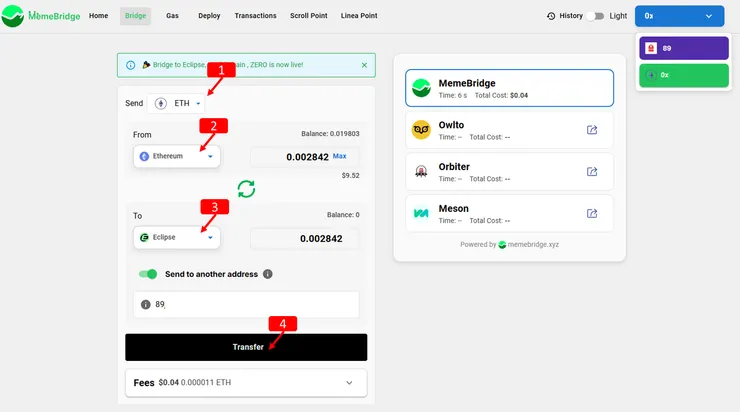Screen dimensions: 740x412
Task: Open Scroll Point page
Action: coord(309,16)
